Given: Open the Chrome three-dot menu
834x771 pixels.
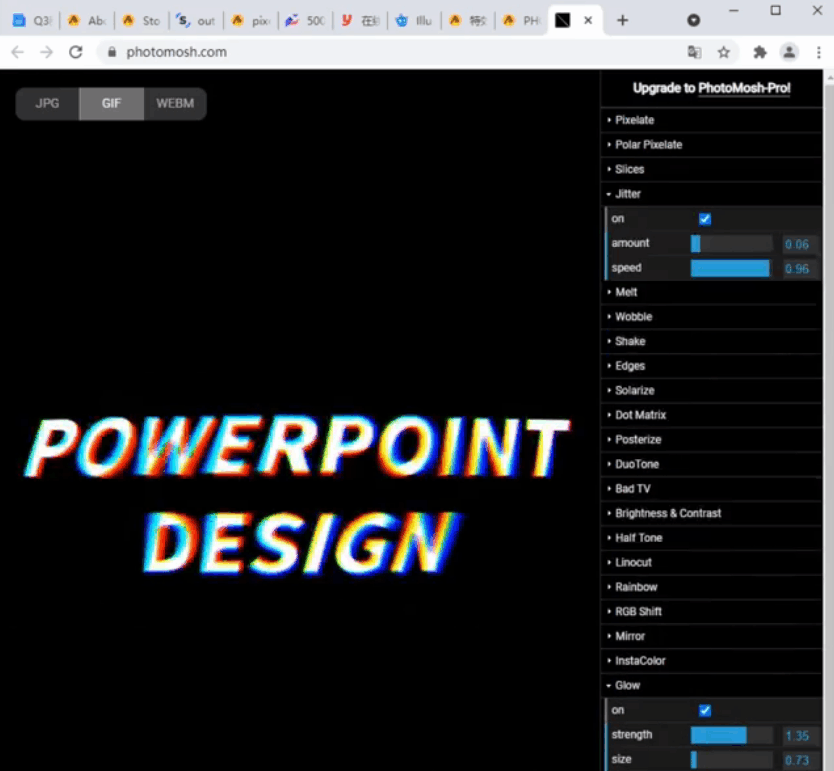Looking at the screenshot, I should click(x=819, y=52).
